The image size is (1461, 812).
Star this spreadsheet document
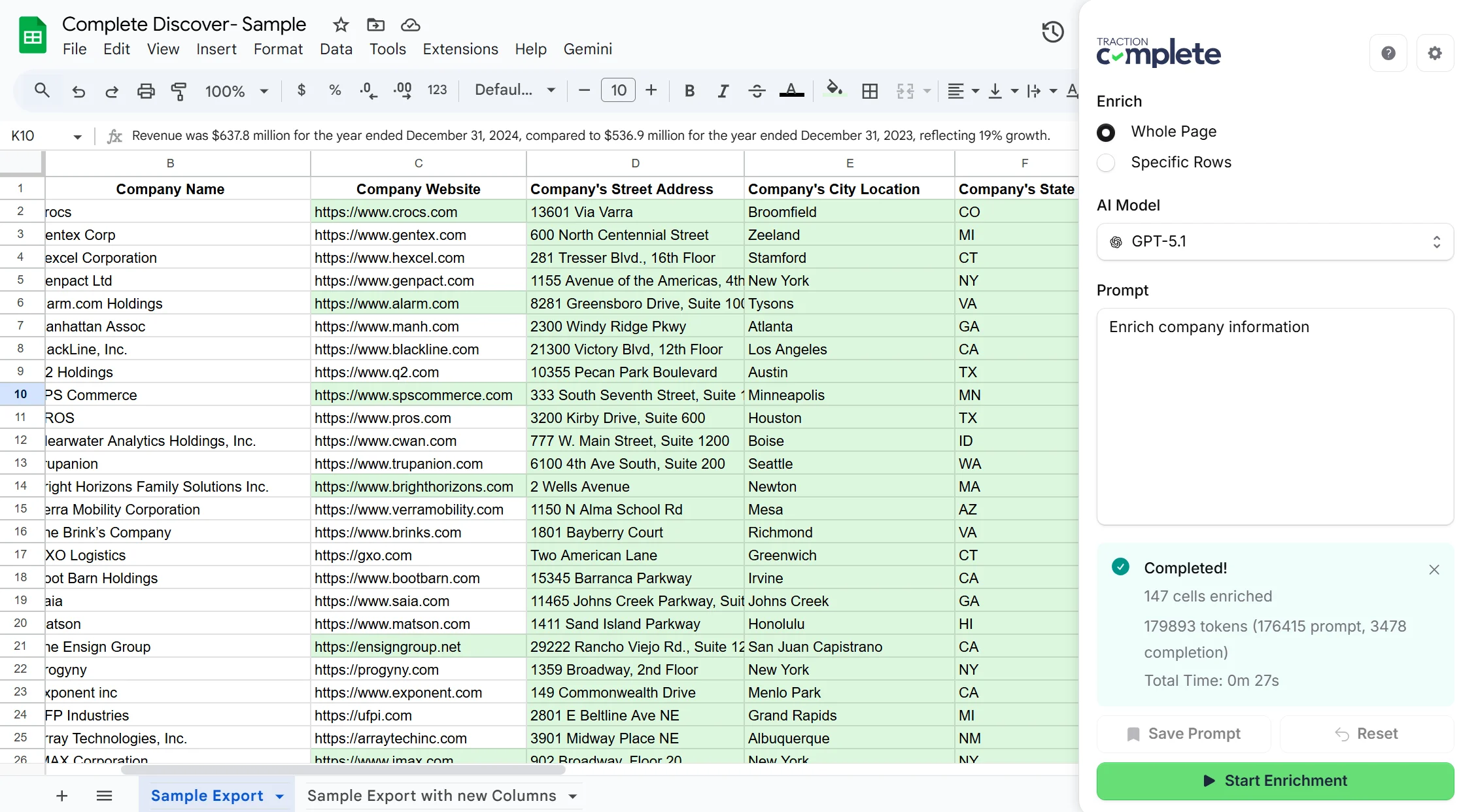[x=341, y=25]
